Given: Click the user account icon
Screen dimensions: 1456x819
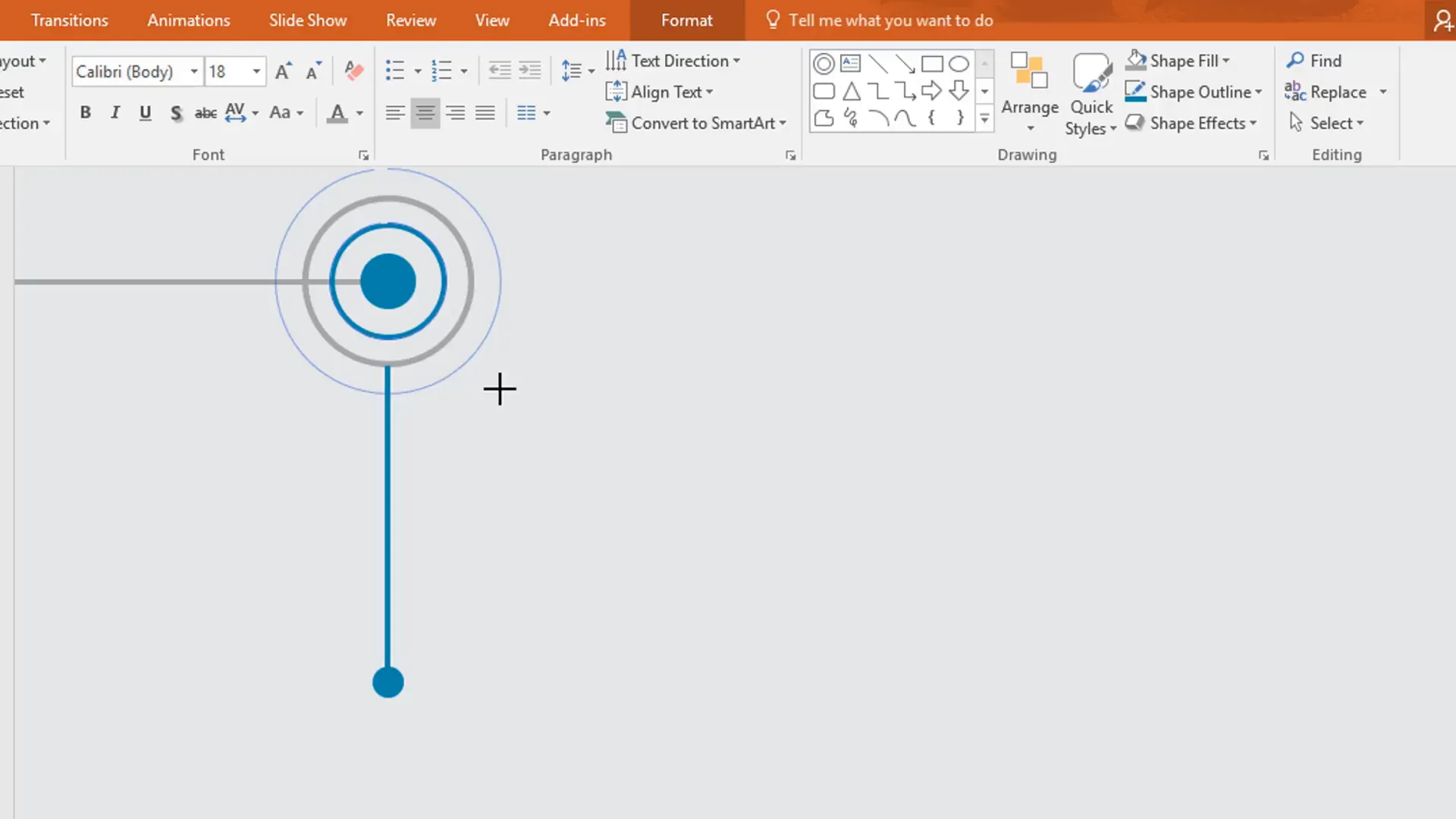Looking at the screenshot, I should (1443, 20).
